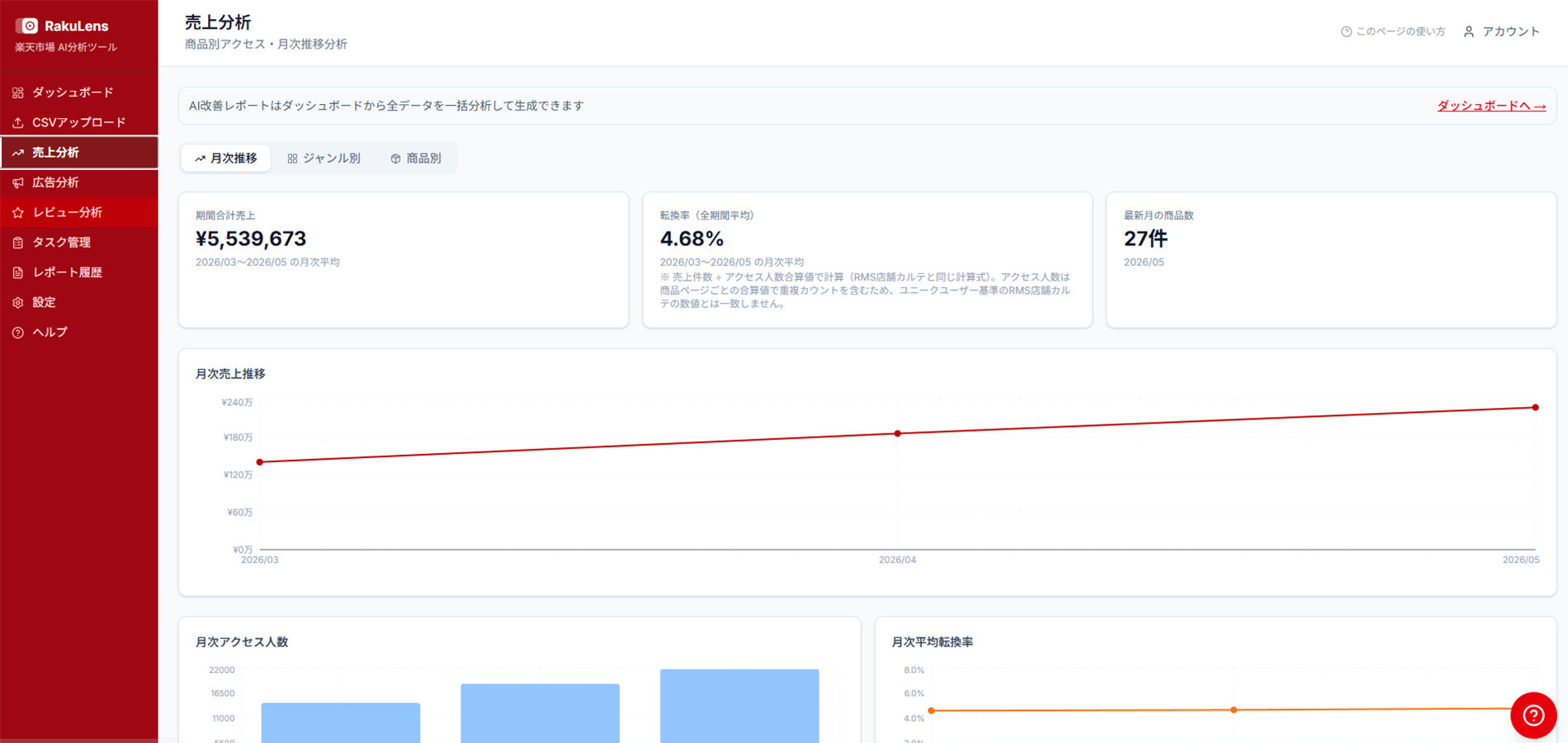
Task: Click the ¥120万 axis label
Action: point(237,475)
